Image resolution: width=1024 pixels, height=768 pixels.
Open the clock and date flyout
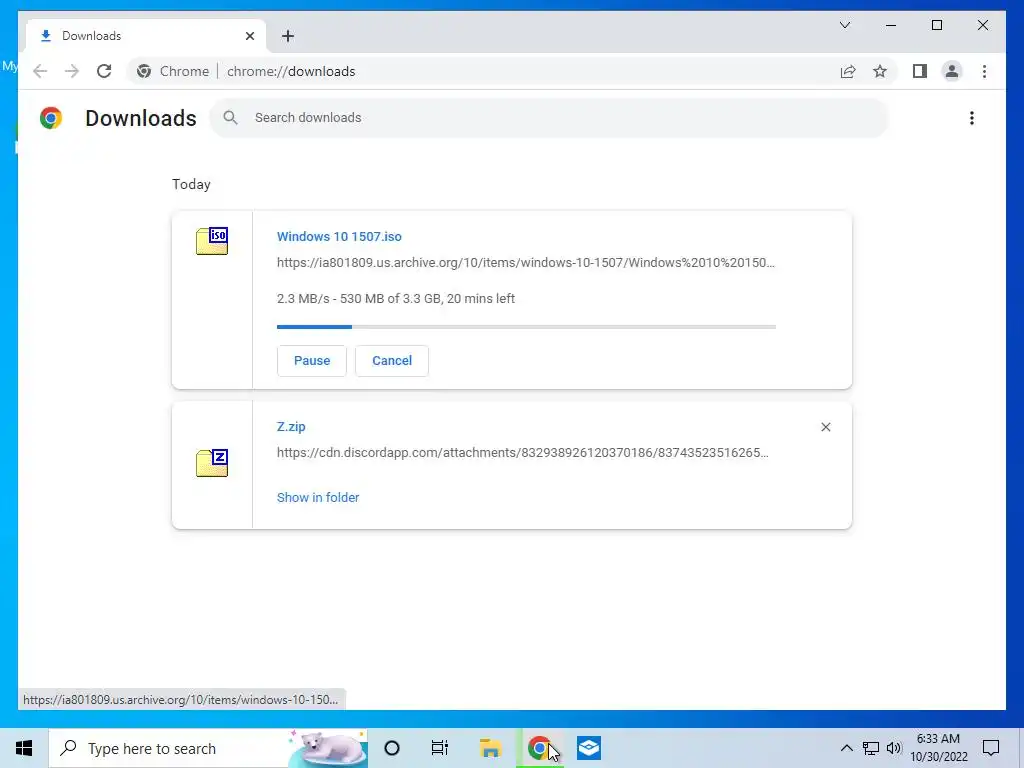pyautogui.click(x=938, y=748)
